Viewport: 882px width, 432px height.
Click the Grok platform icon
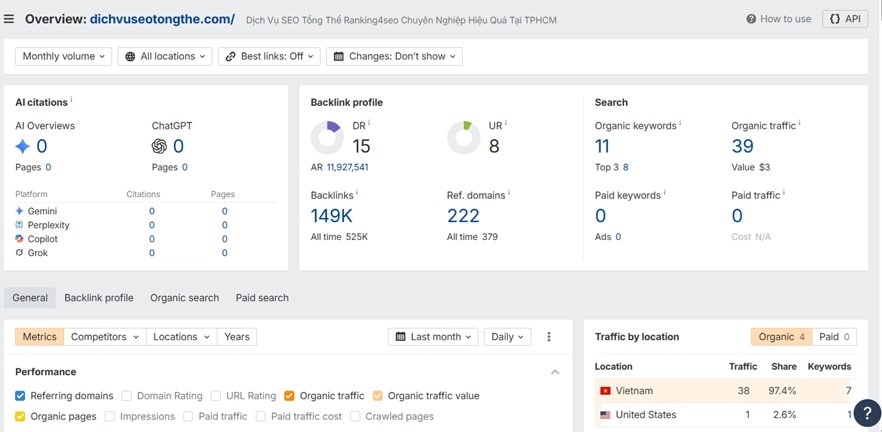tap(20, 253)
